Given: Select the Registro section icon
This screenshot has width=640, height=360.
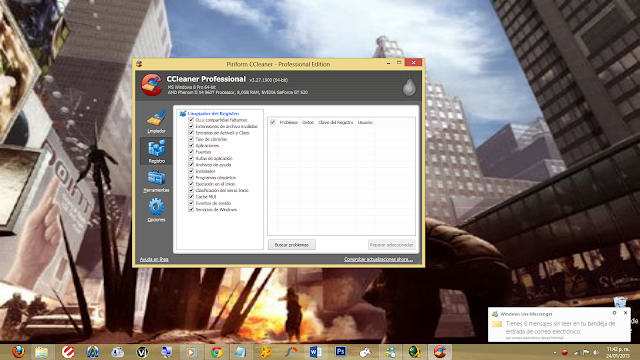Looking at the screenshot, I should 156,151.
